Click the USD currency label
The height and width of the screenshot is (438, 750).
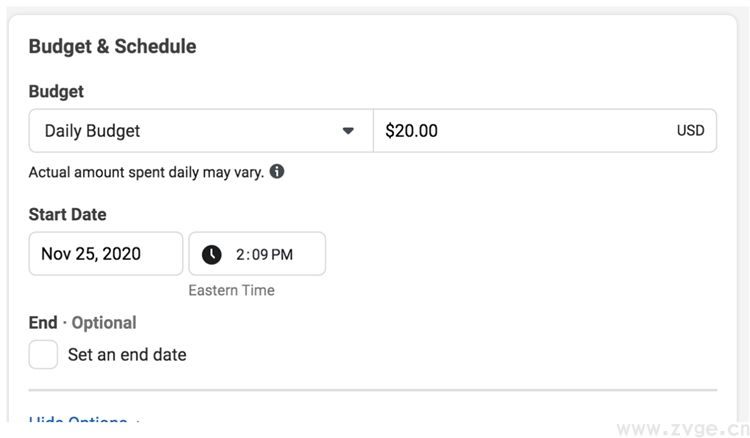click(x=690, y=131)
